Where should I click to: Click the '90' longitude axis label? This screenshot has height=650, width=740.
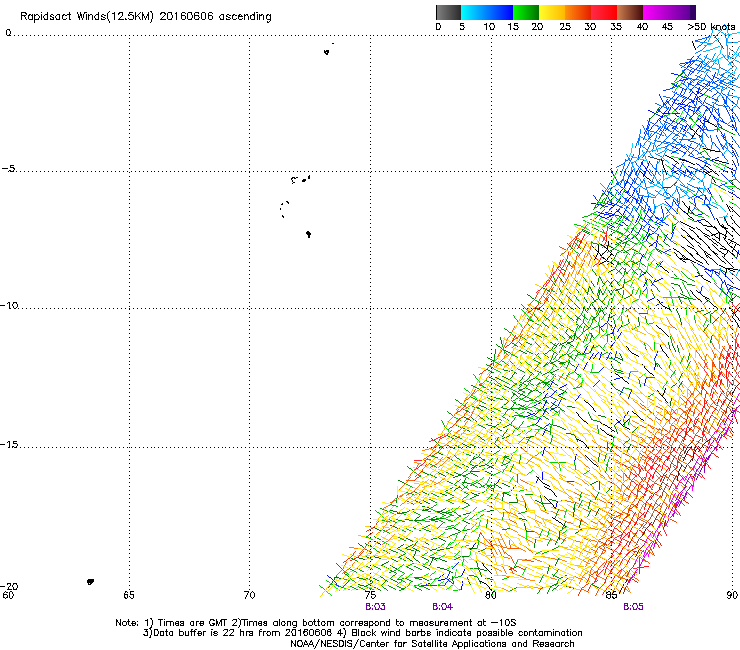tap(732, 595)
